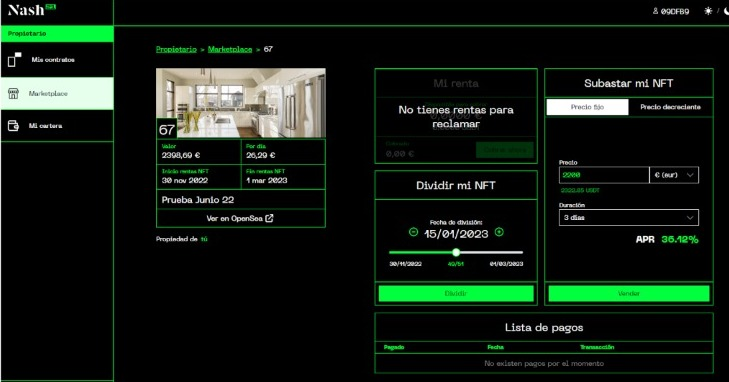
Task: Click the Dividir button
Action: point(456,293)
